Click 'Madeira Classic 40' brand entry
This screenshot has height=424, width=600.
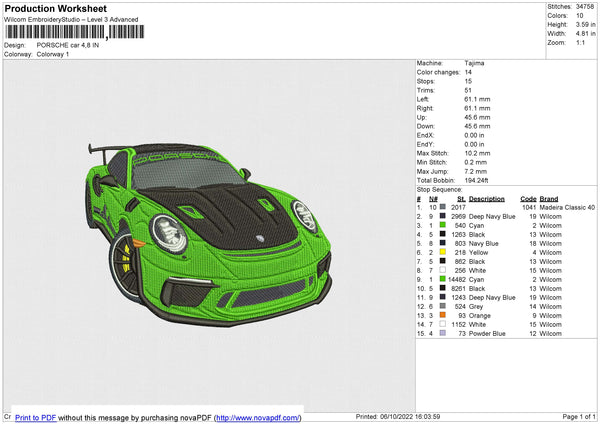pos(567,207)
